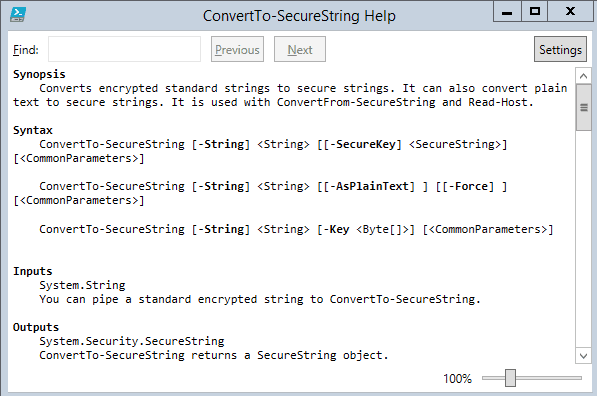Click the Synopsis heading
Screen dimensions: 597x396
pyautogui.click(x=39, y=74)
